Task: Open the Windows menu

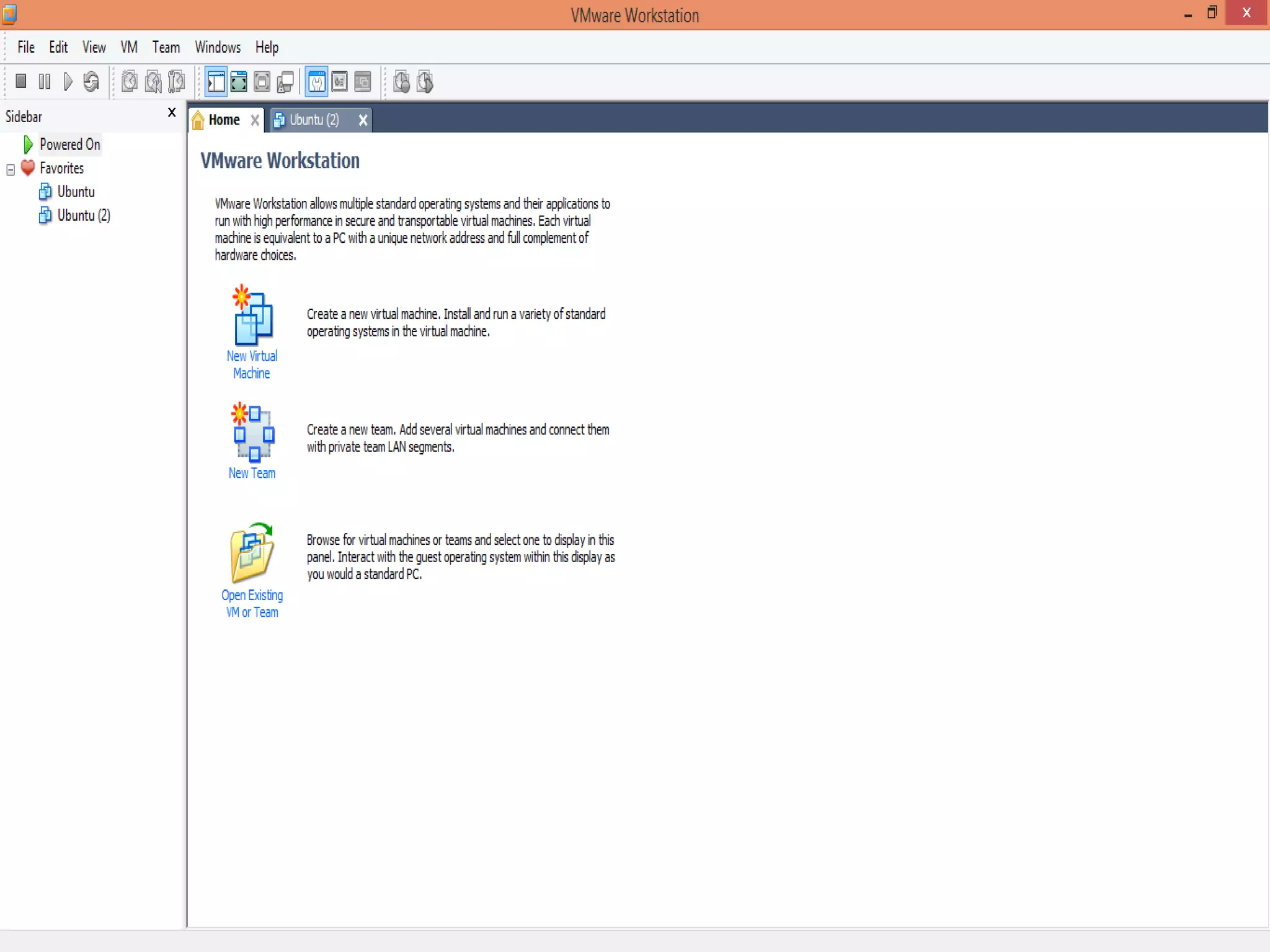Action: pyautogui.click(x=218, y=47)
